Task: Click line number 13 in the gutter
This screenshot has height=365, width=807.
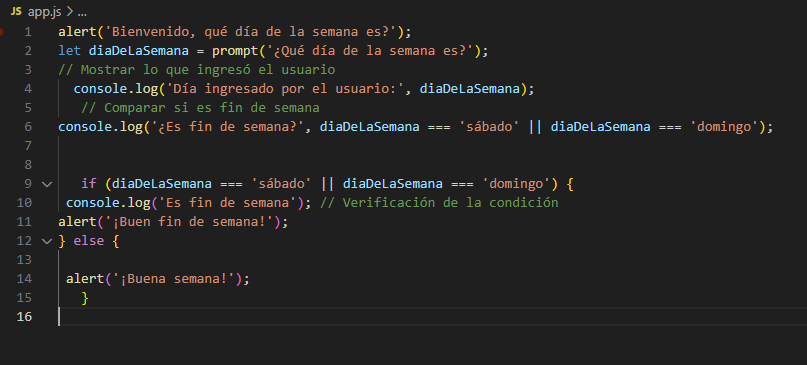Action: (x=24, y=259)
